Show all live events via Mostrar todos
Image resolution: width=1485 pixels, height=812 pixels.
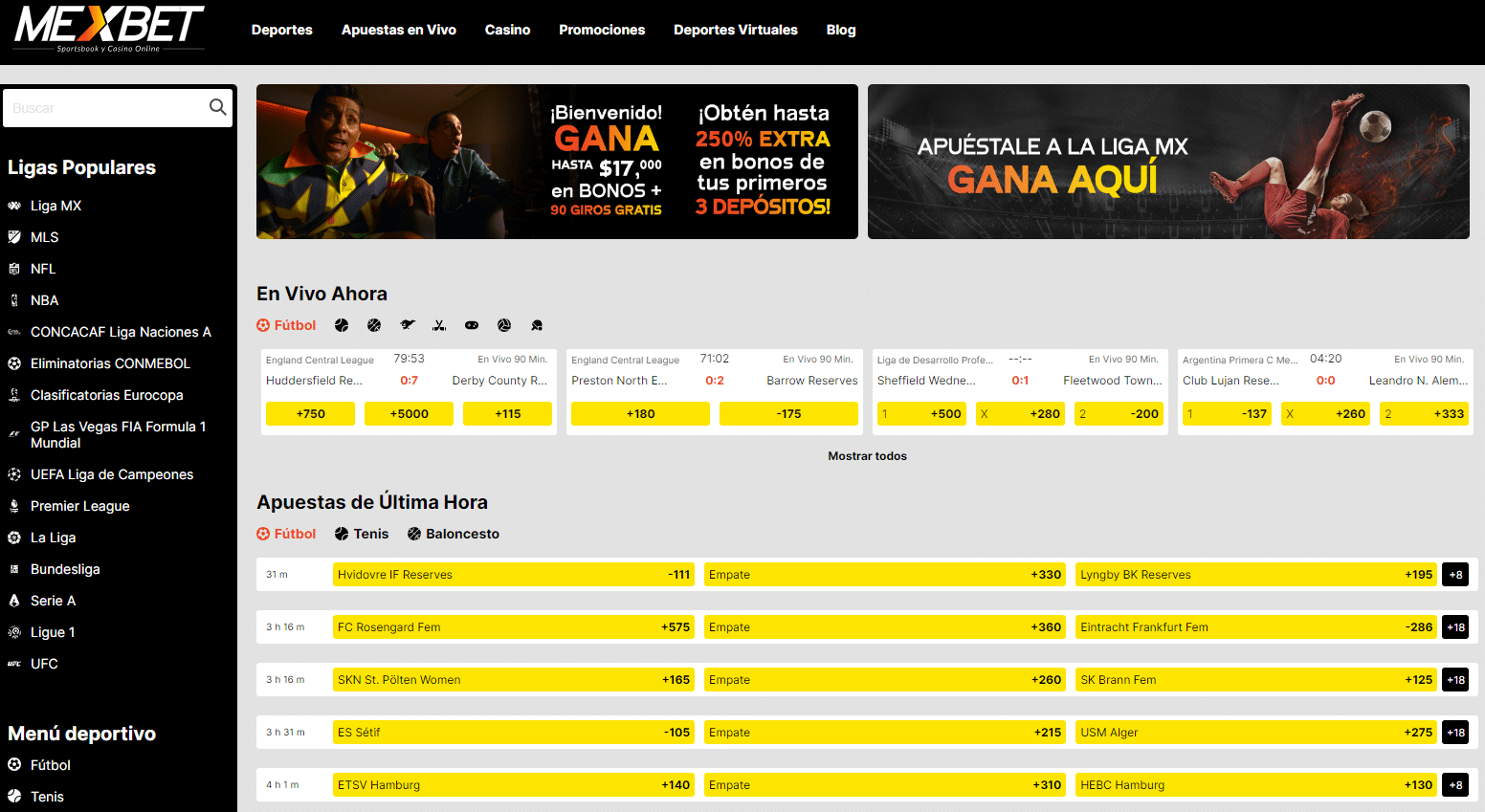point(867,456)
